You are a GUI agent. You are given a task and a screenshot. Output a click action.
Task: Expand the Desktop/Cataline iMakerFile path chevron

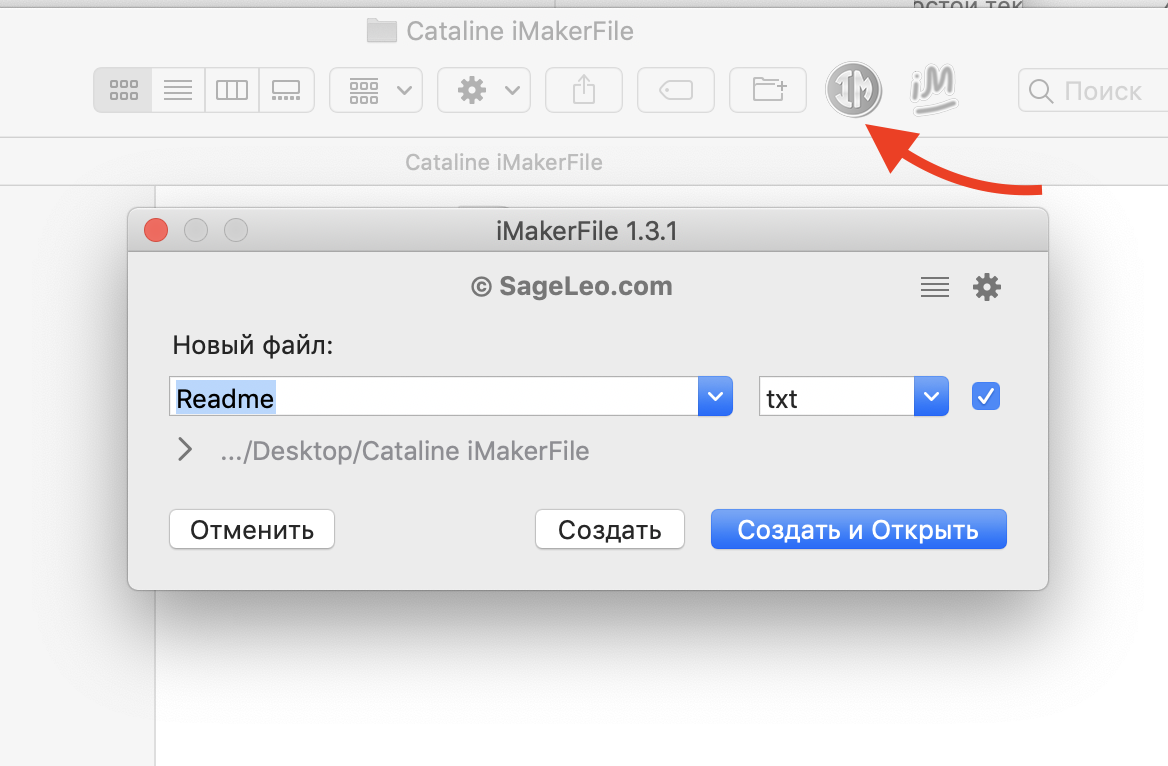185,450
